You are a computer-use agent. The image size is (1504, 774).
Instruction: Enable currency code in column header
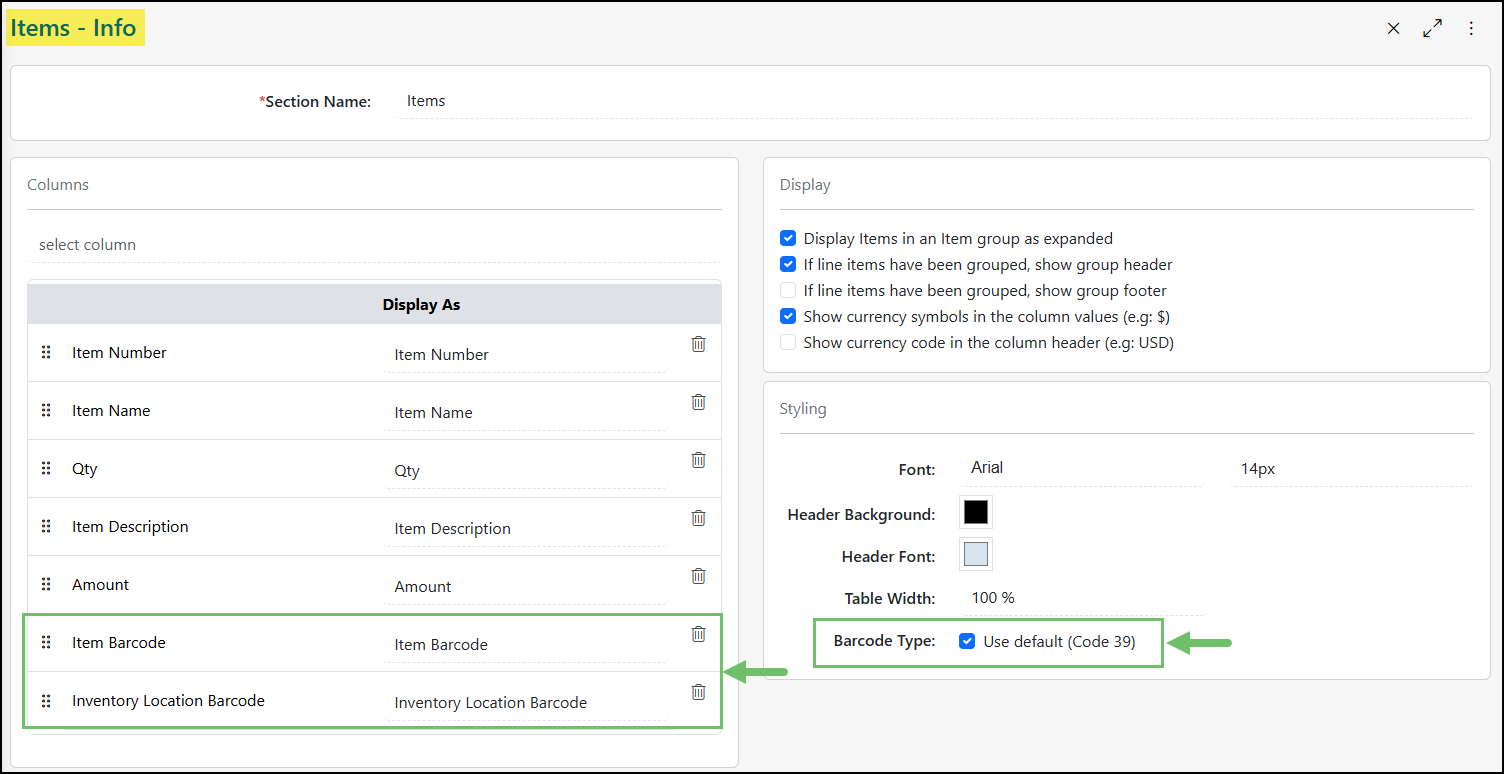click(x=788, y=343)
